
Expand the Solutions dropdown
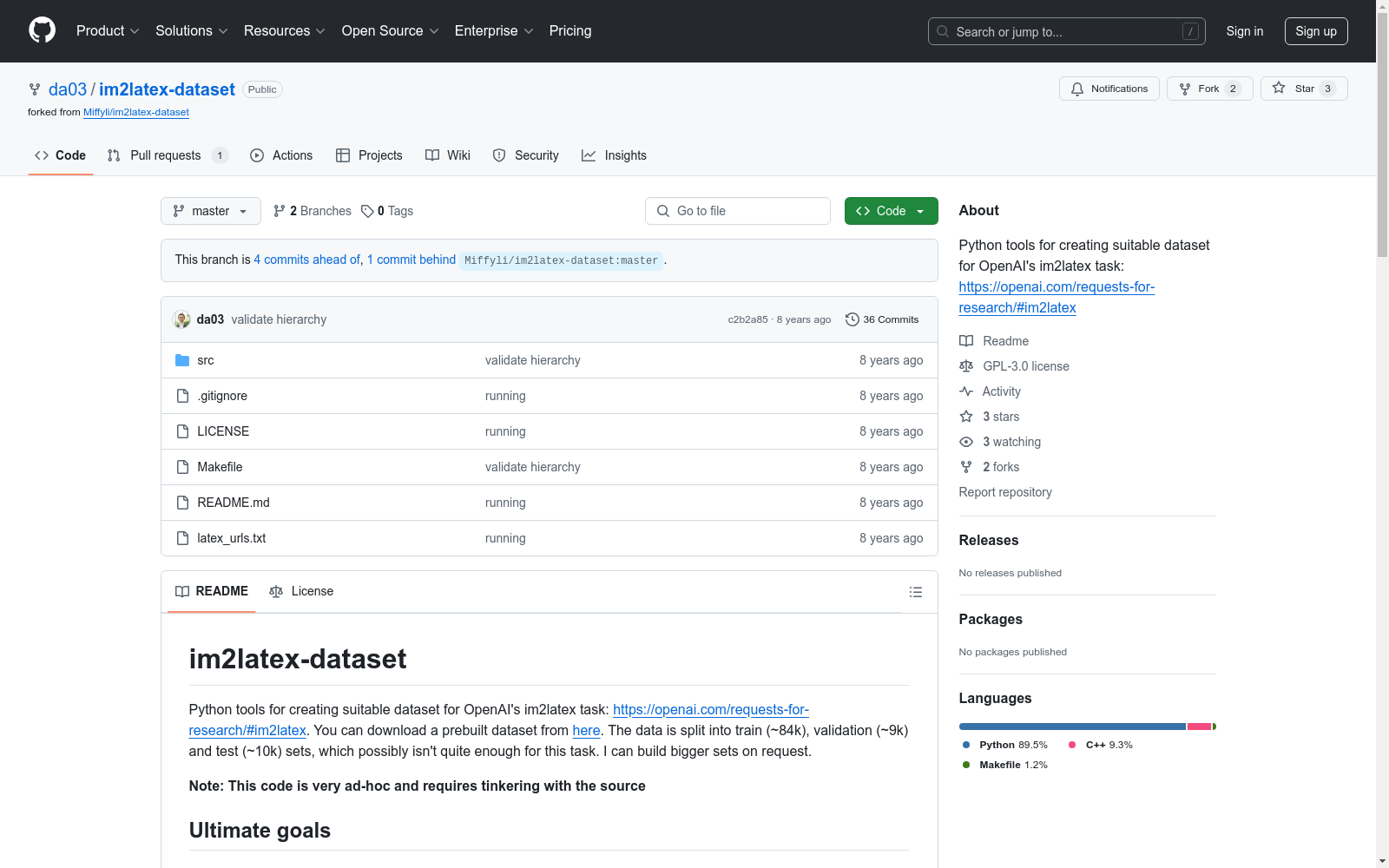[192, 31]
